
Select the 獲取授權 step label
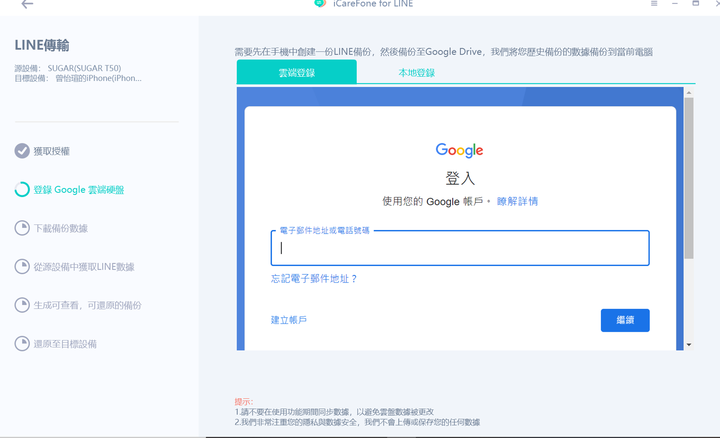(x=51, y=151)
